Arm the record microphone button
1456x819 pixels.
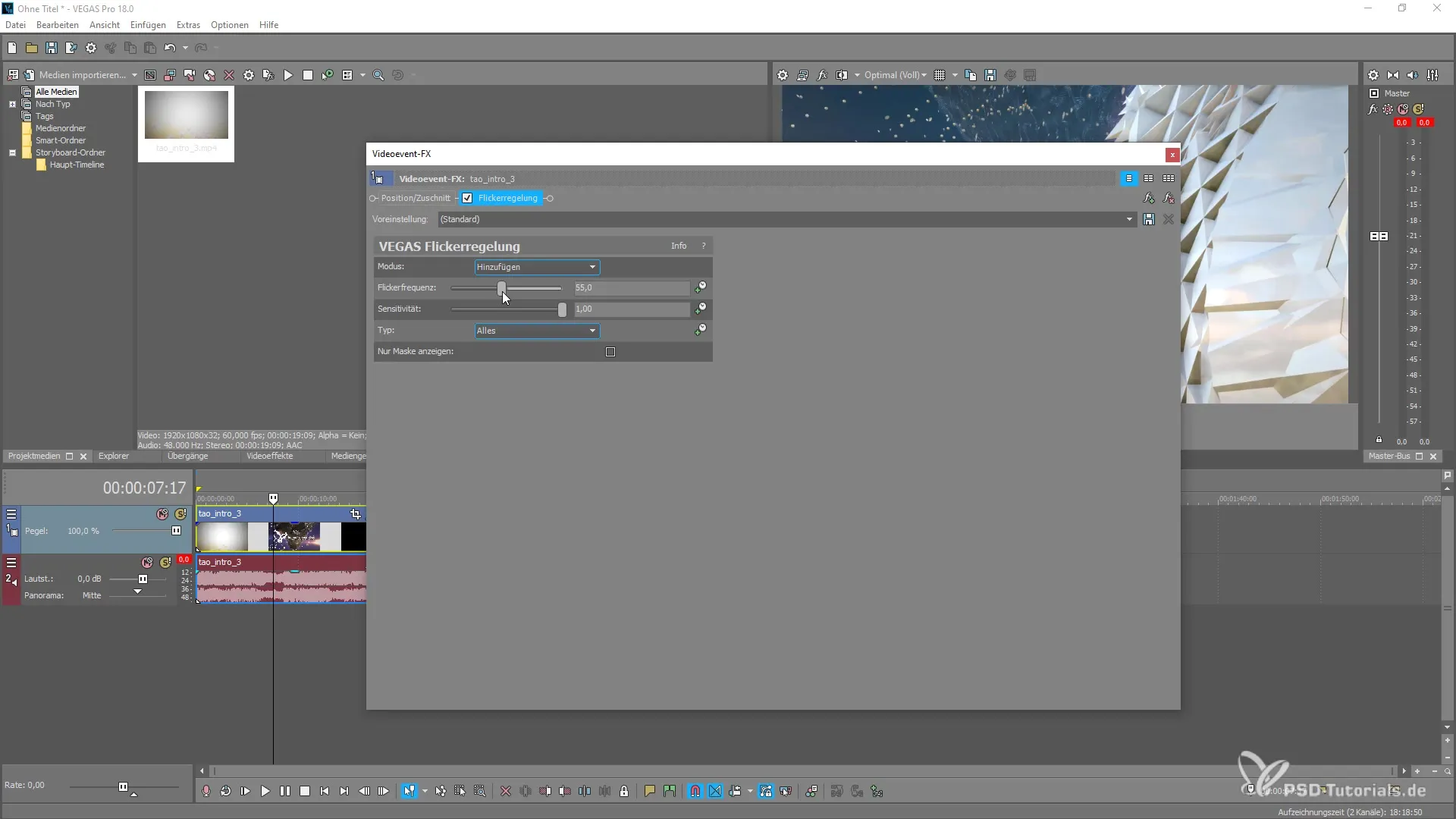click(x=206, y=791)
